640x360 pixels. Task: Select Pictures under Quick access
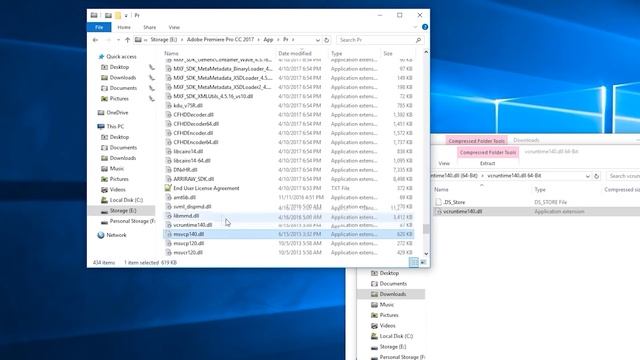119,99
